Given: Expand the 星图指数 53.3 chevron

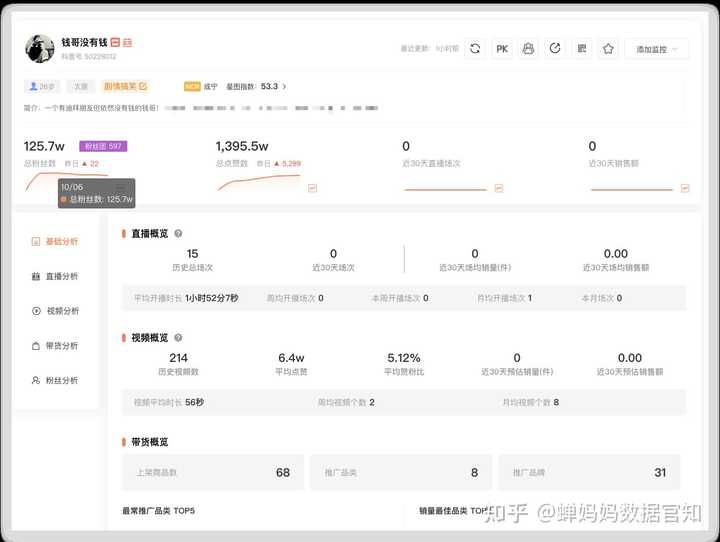Looking at the screenshot, I should click(284, 86).
